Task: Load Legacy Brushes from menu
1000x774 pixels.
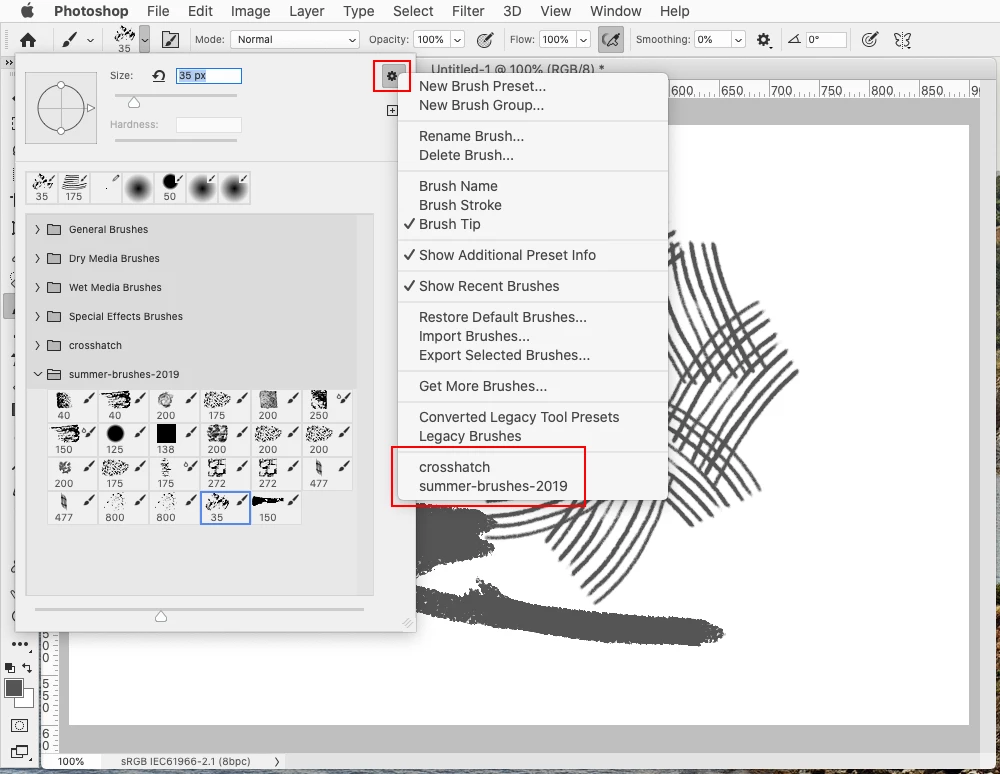Action: (470, 436)
